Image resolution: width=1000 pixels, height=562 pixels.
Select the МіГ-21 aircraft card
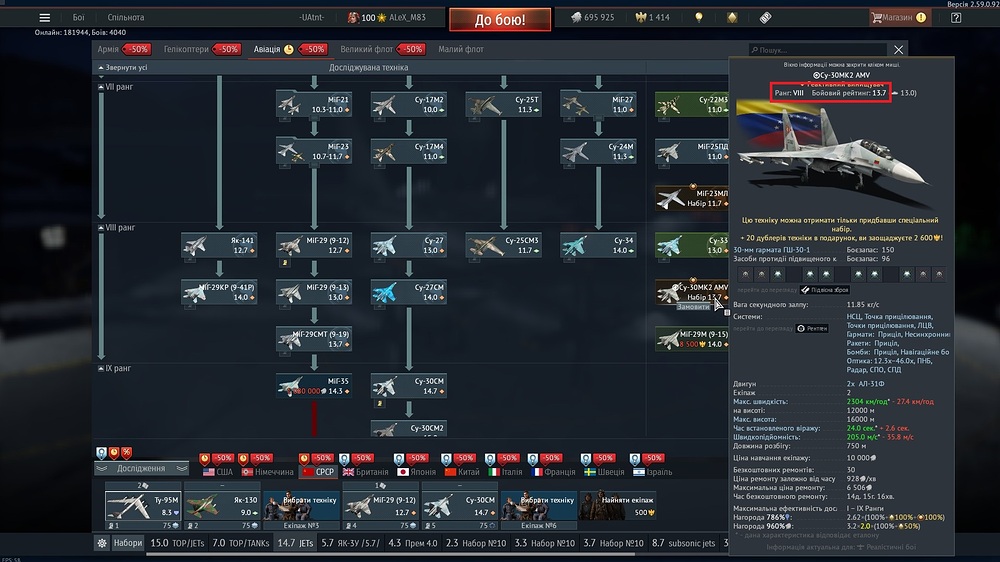pos(314,105)
